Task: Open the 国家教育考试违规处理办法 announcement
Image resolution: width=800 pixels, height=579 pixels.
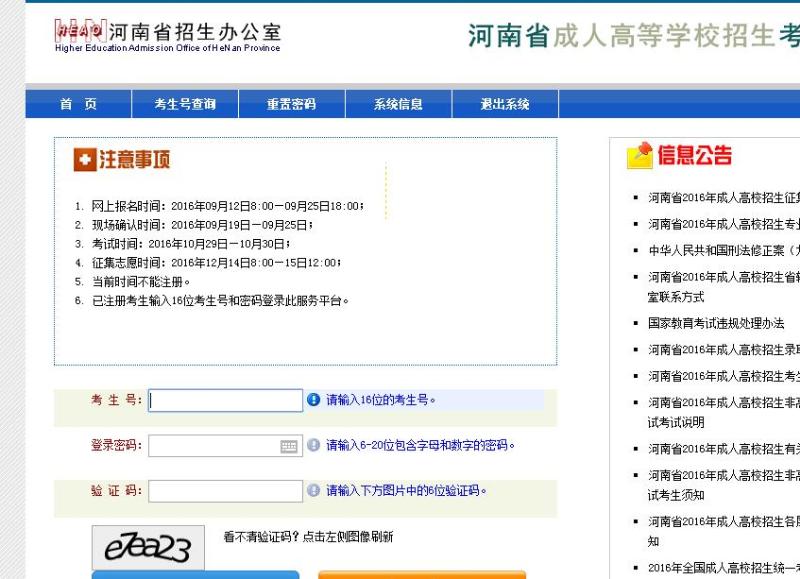Action: [x=716, y=323]
